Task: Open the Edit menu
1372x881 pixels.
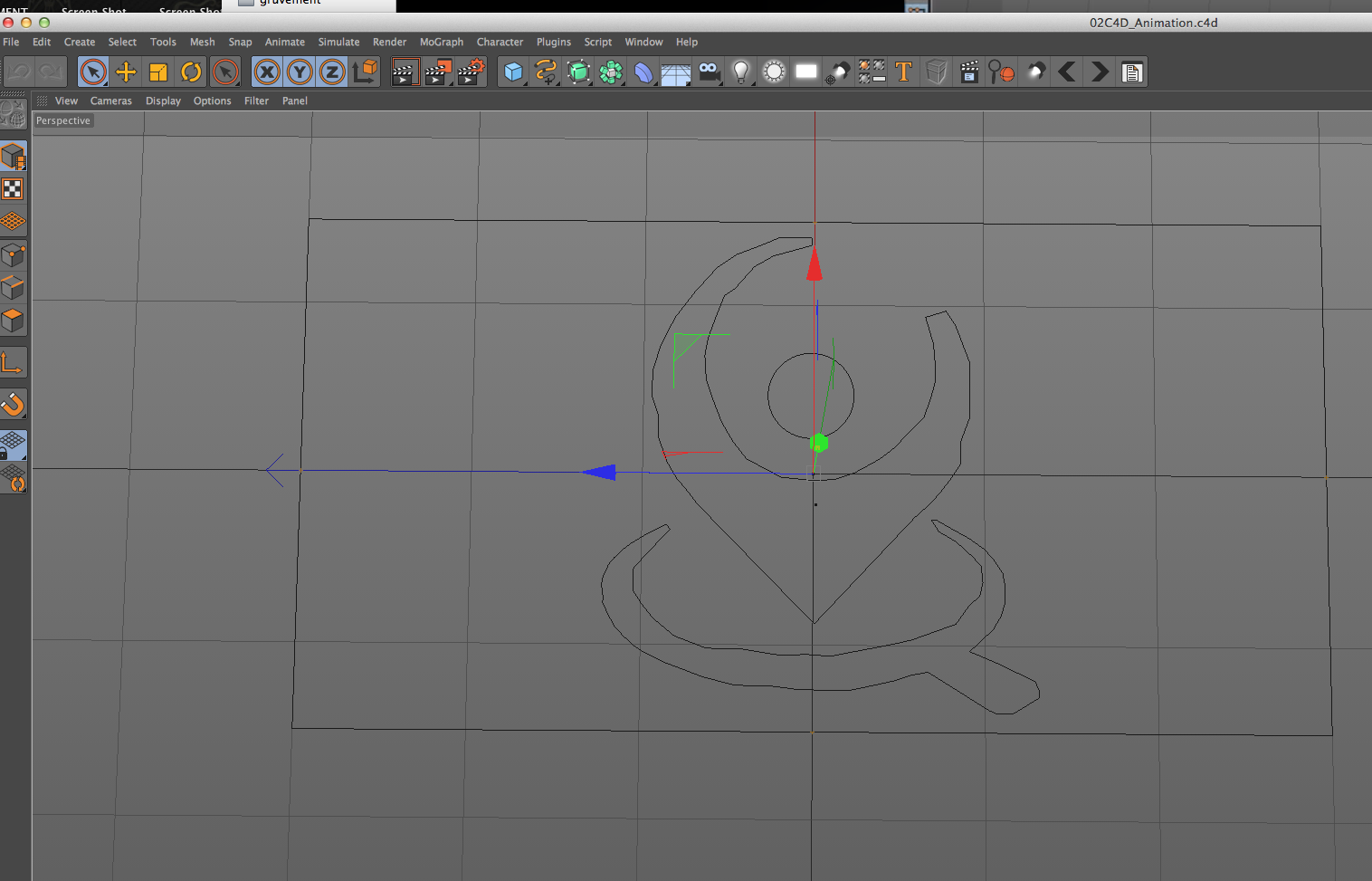Action: click(42, 42)
